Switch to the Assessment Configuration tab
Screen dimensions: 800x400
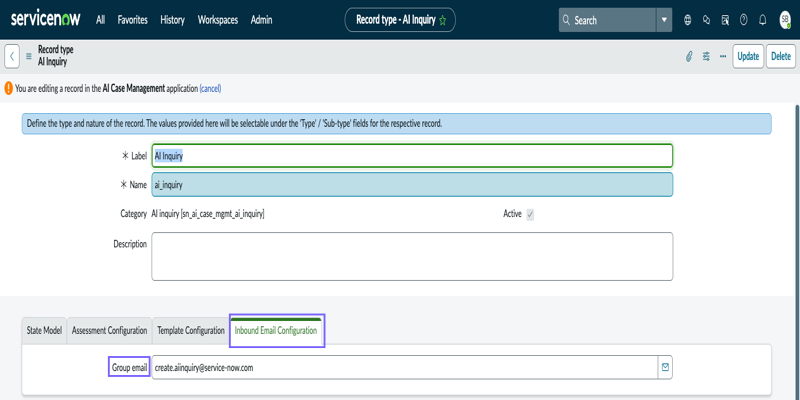110,331
